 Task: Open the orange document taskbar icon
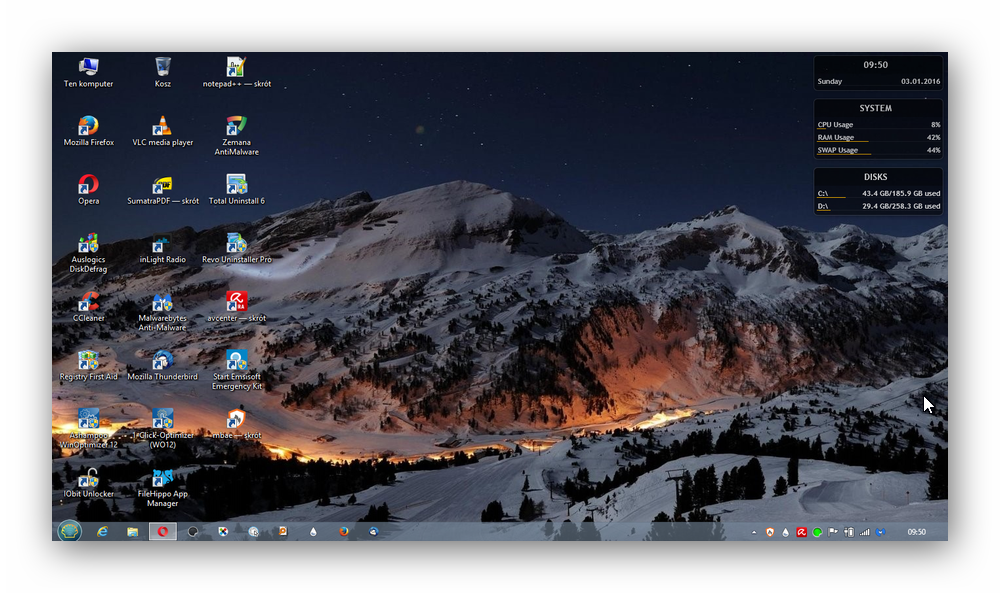pyautogui.click(x=283, y=531)
